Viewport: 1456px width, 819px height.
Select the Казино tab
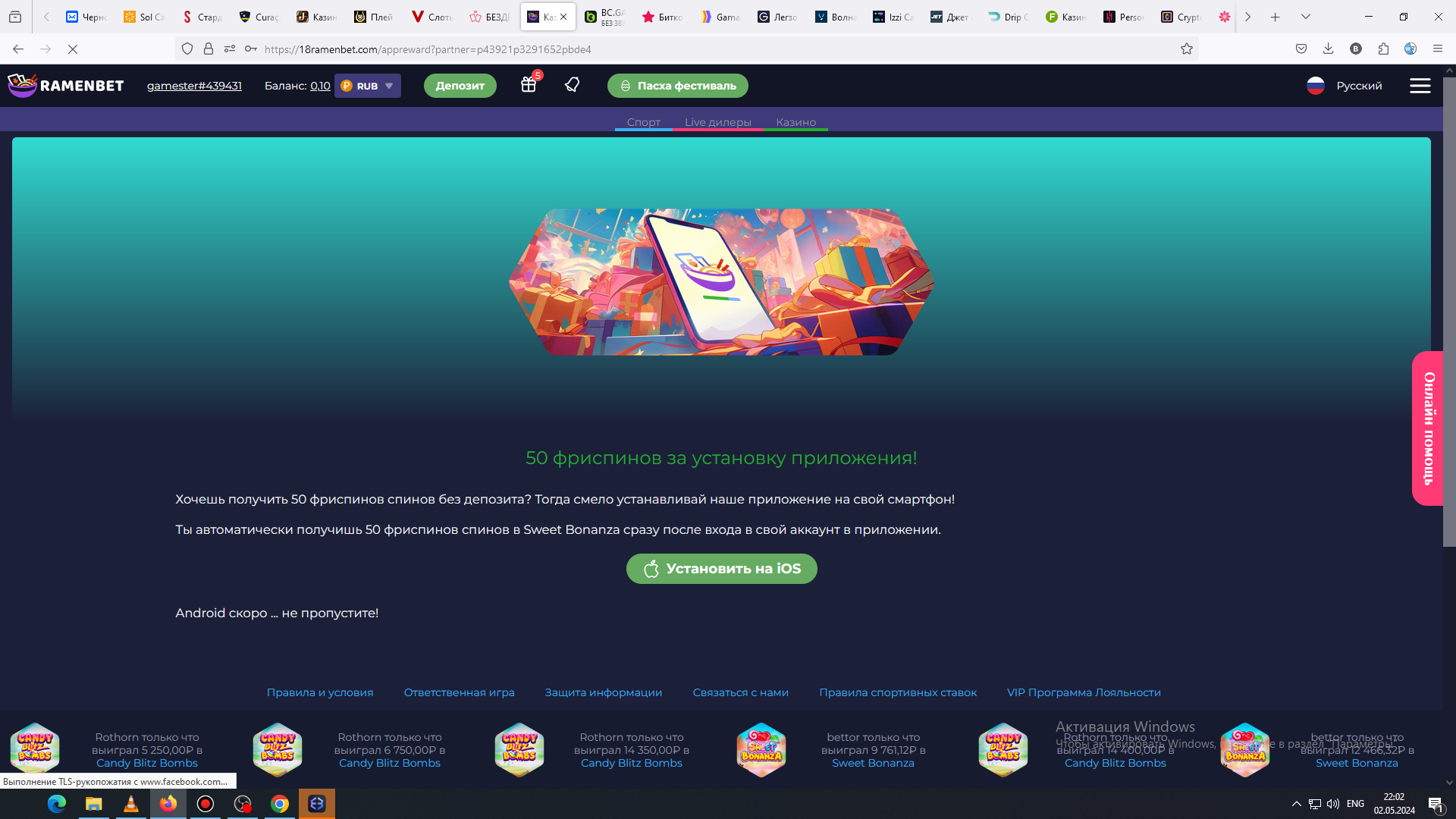(x=795, y=122)
